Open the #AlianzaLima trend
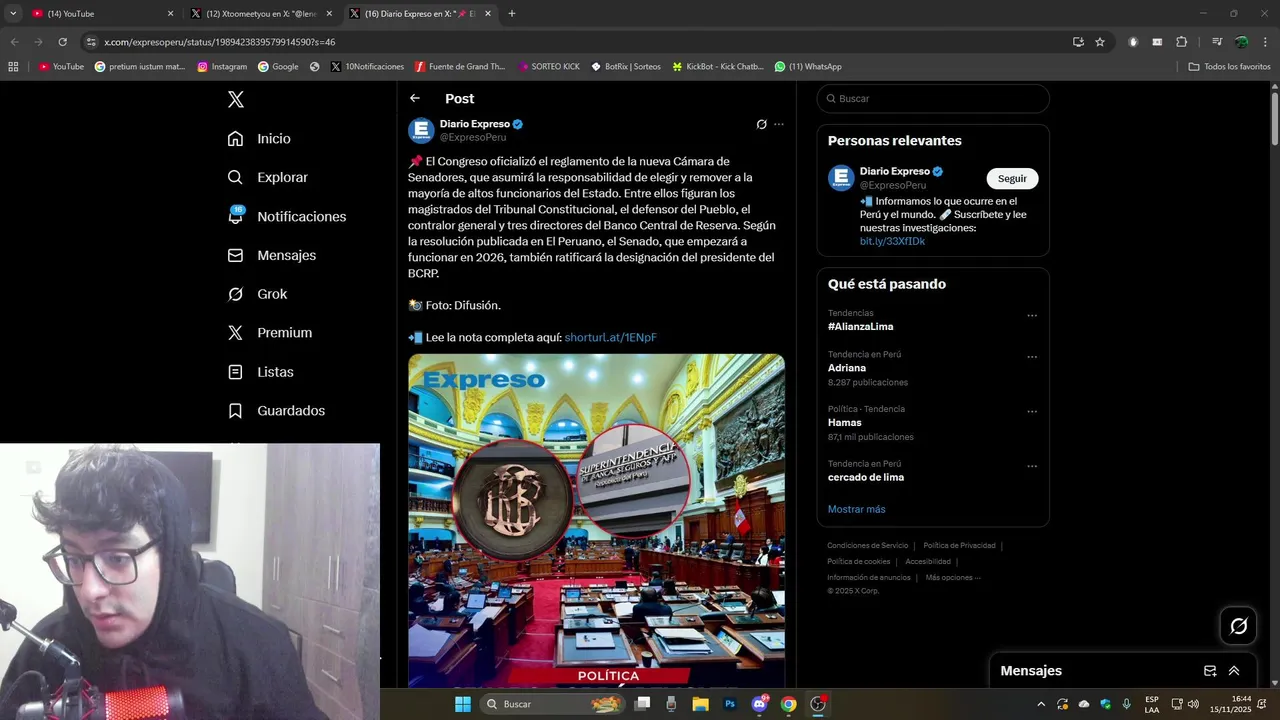Screen dimensions: 1280x720 (x=860, y=327)
